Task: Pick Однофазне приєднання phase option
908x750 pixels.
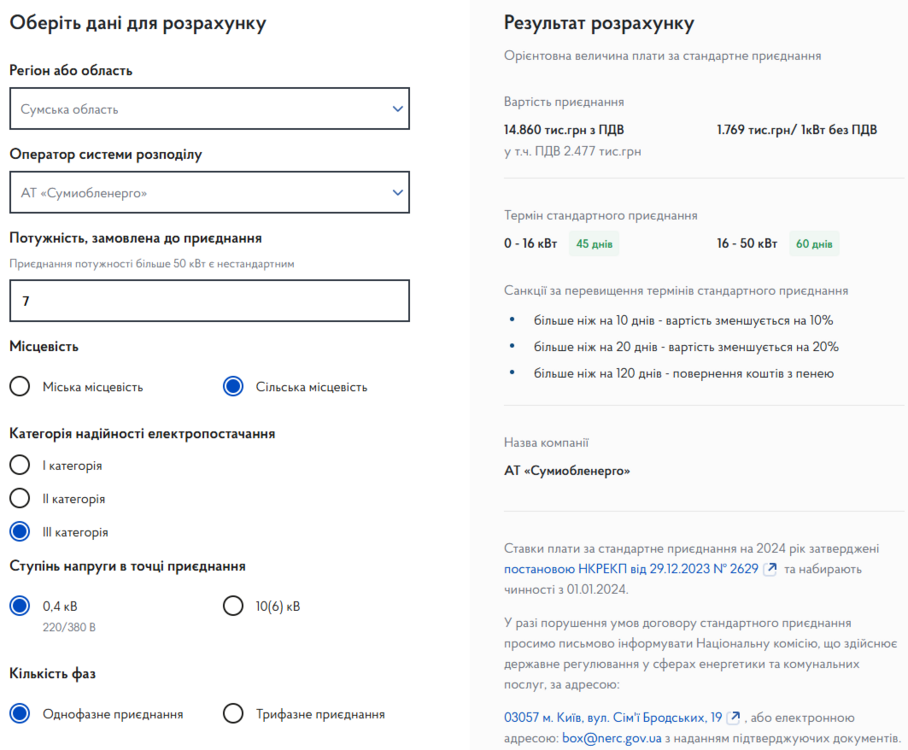Action: (21, 714)
